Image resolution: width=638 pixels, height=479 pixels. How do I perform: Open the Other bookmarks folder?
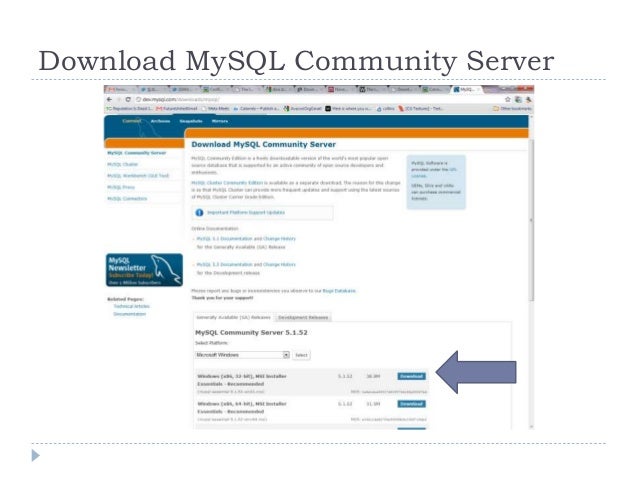512,109
